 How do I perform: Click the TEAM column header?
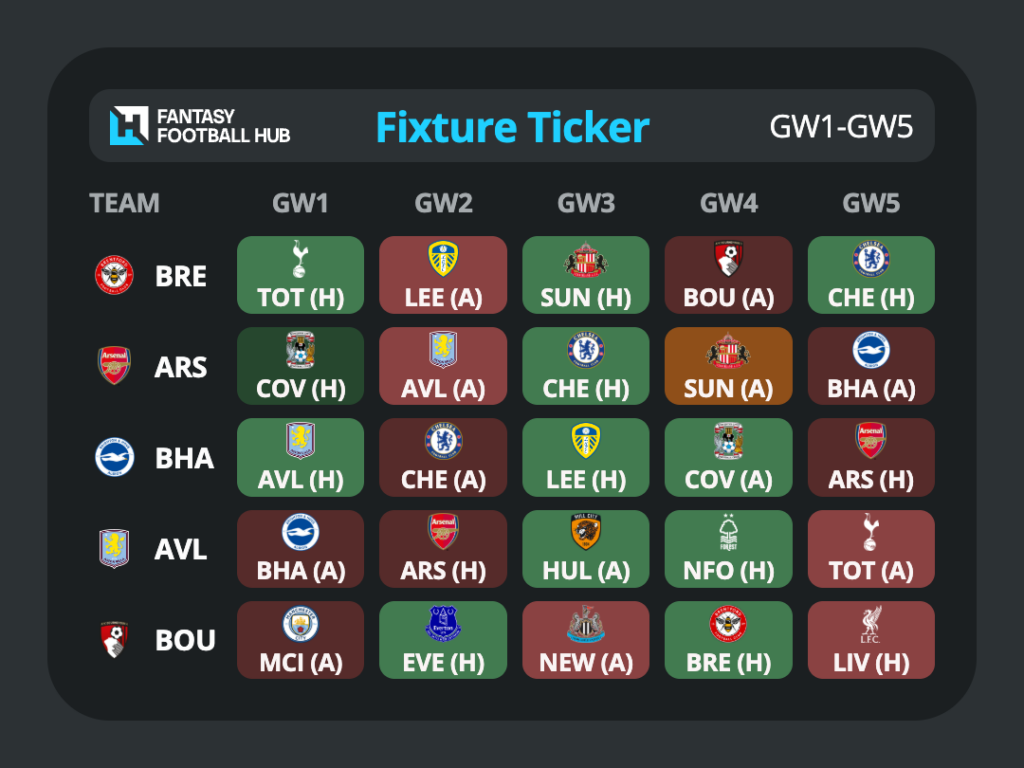tap(124, 203)
